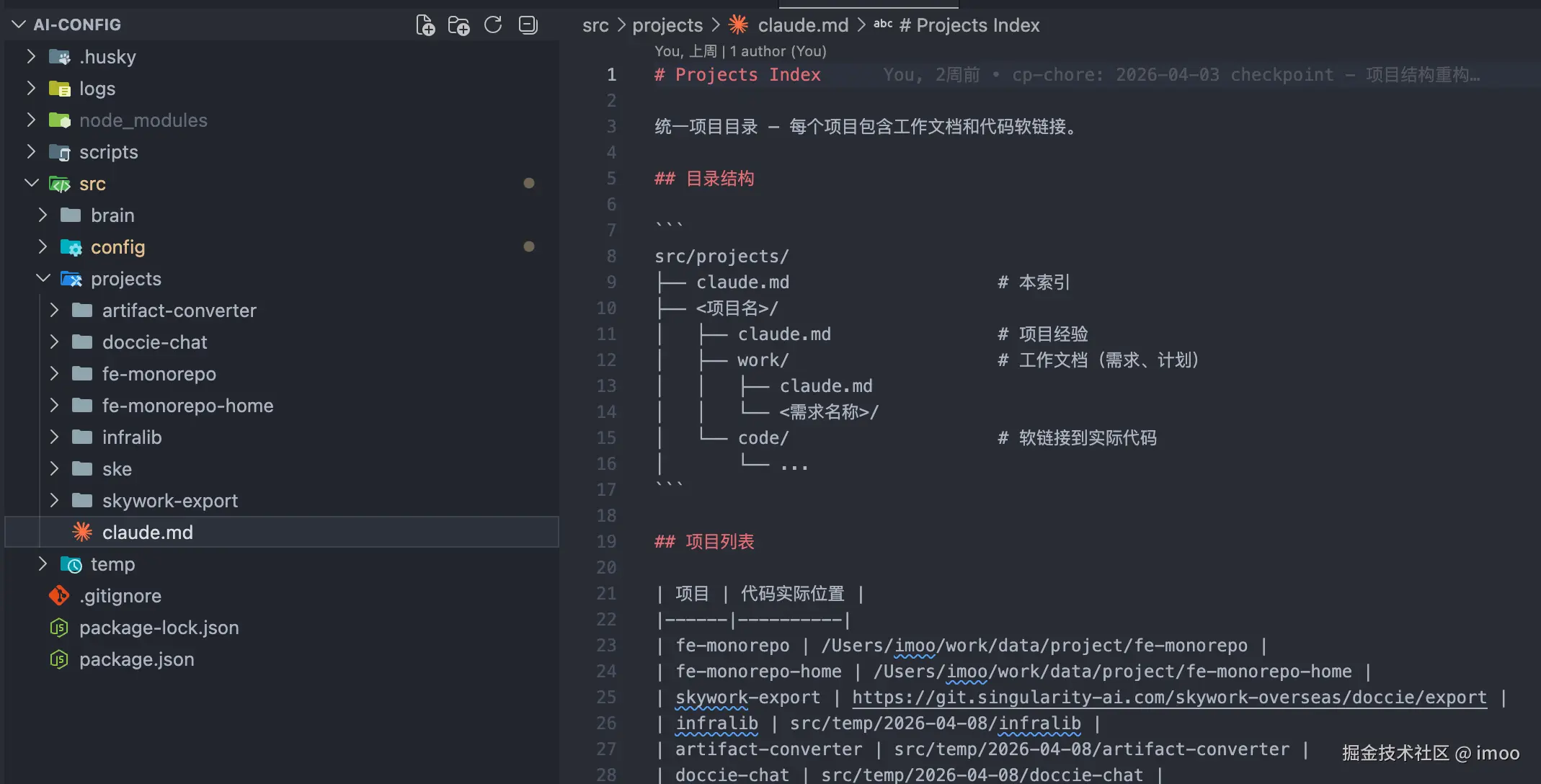
Task: Collapse the projects folder
Action: click(x=43, y=279)
